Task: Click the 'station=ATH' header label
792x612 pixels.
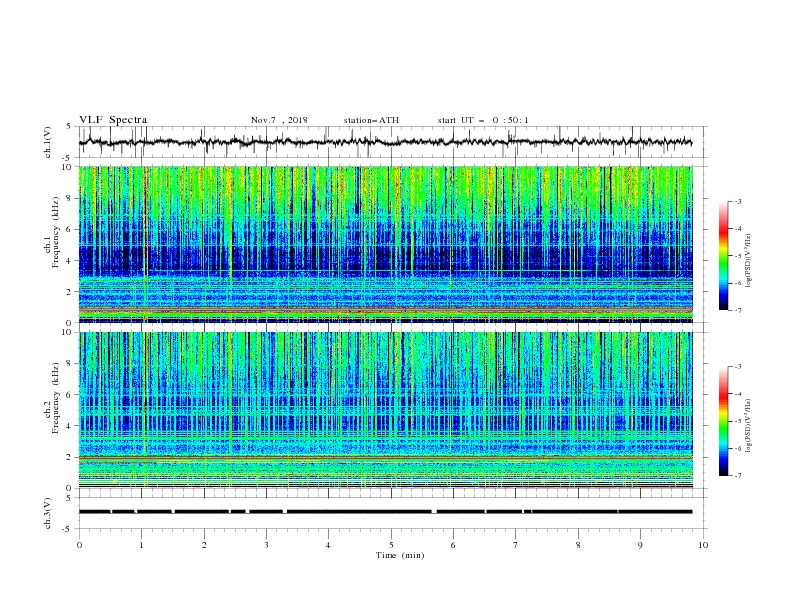Action: (x=371, y=120)
